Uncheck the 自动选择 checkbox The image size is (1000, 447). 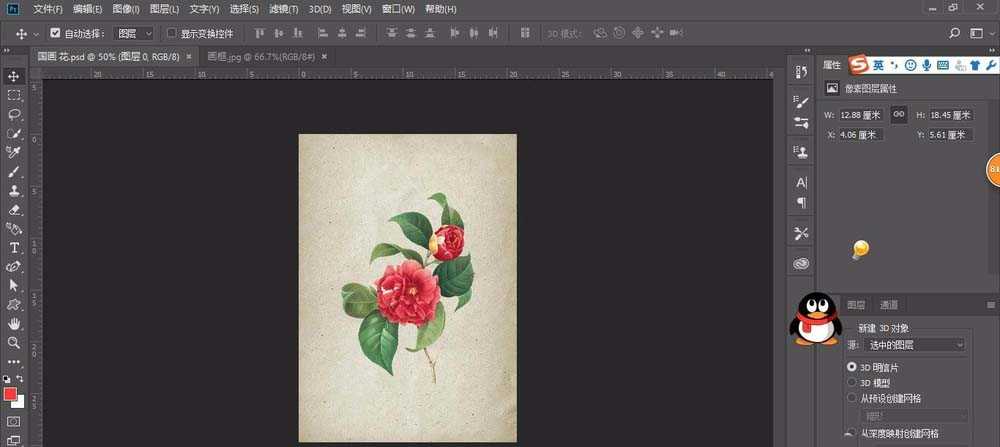click(x=55, y=33)
